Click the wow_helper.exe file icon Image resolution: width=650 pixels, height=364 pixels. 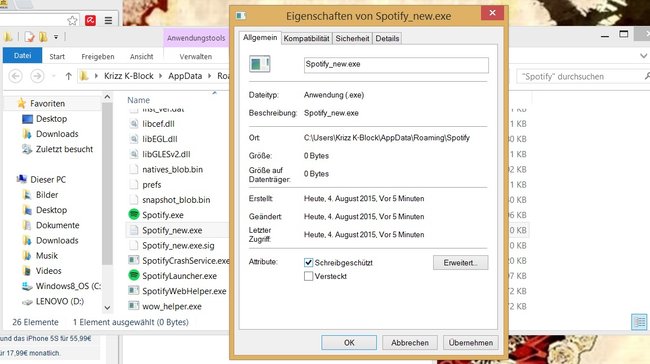coord(133,306)
